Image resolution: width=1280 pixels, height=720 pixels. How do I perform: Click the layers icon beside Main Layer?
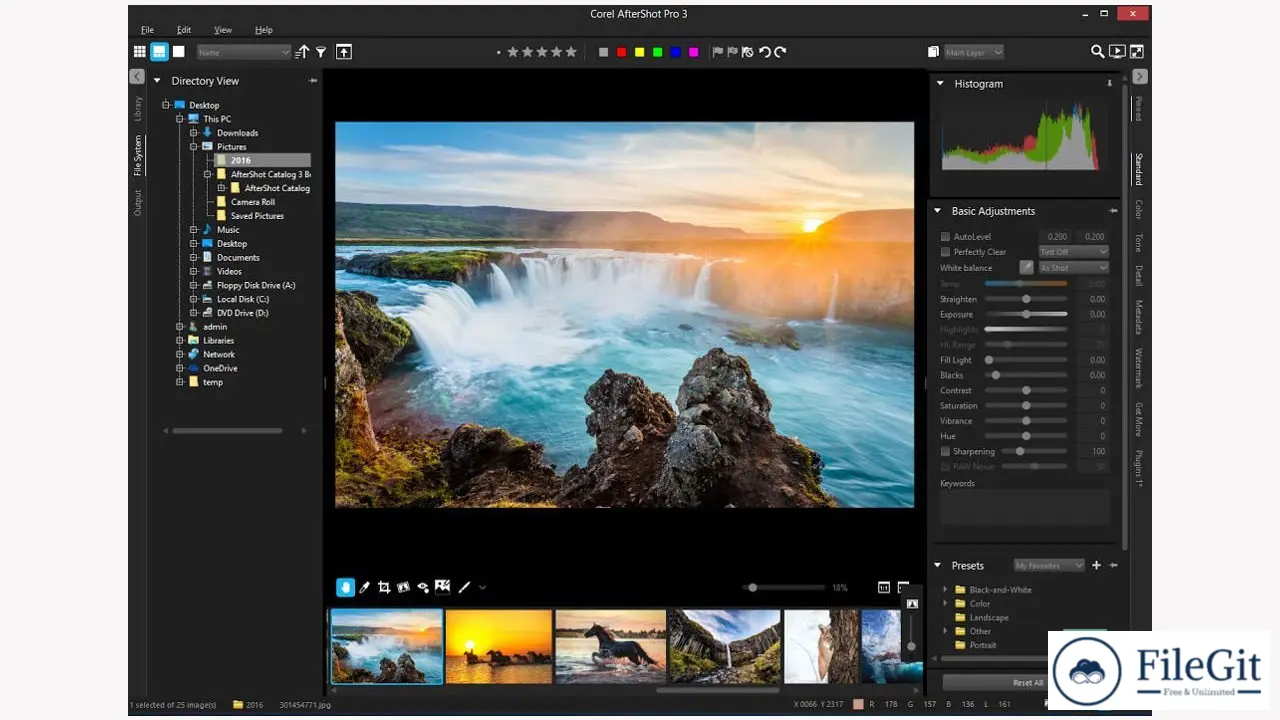pos(933,52)
